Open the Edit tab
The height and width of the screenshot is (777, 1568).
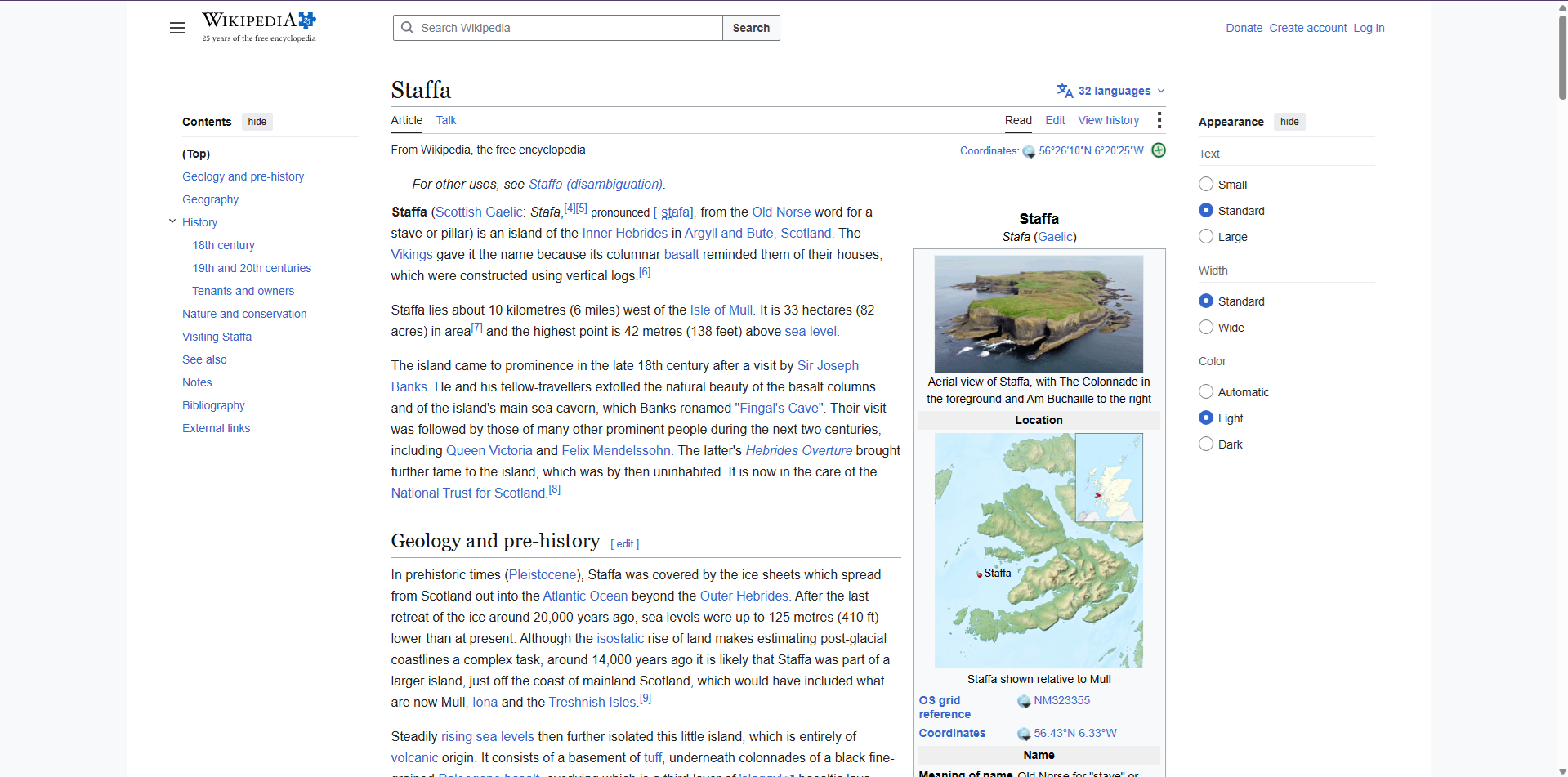coord(1055,120)
